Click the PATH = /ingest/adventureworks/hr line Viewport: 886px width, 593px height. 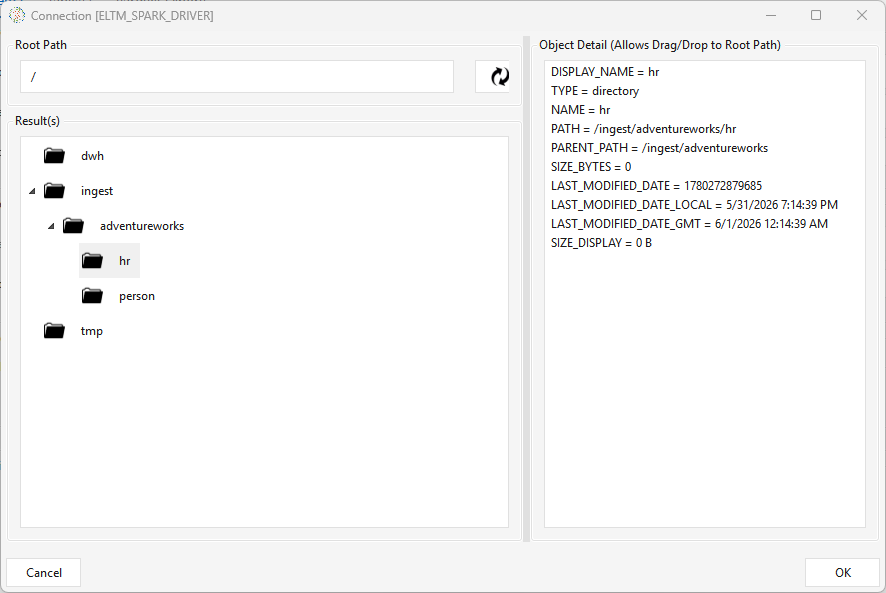click(x=644, y=129)
